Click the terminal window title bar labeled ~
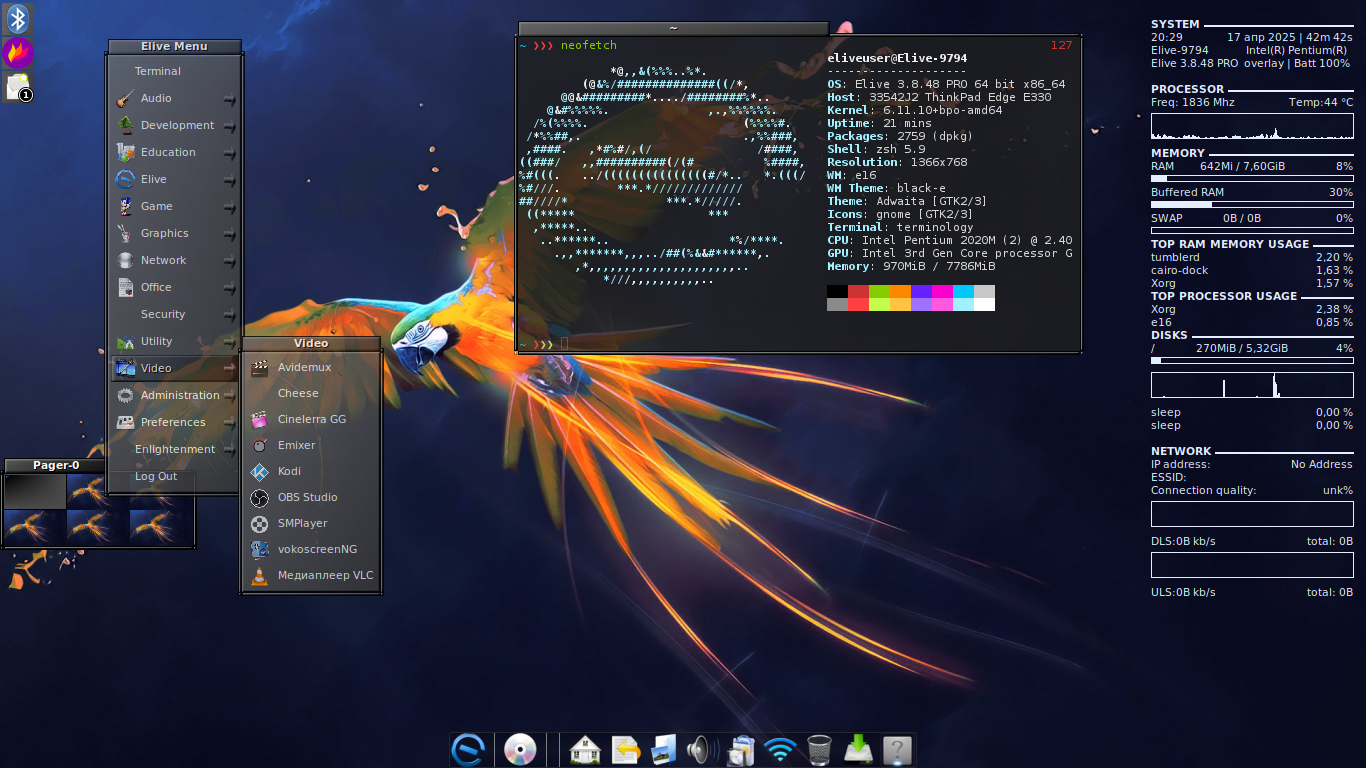The width and height of the screenshot is (1366, 768). (673, 29)
